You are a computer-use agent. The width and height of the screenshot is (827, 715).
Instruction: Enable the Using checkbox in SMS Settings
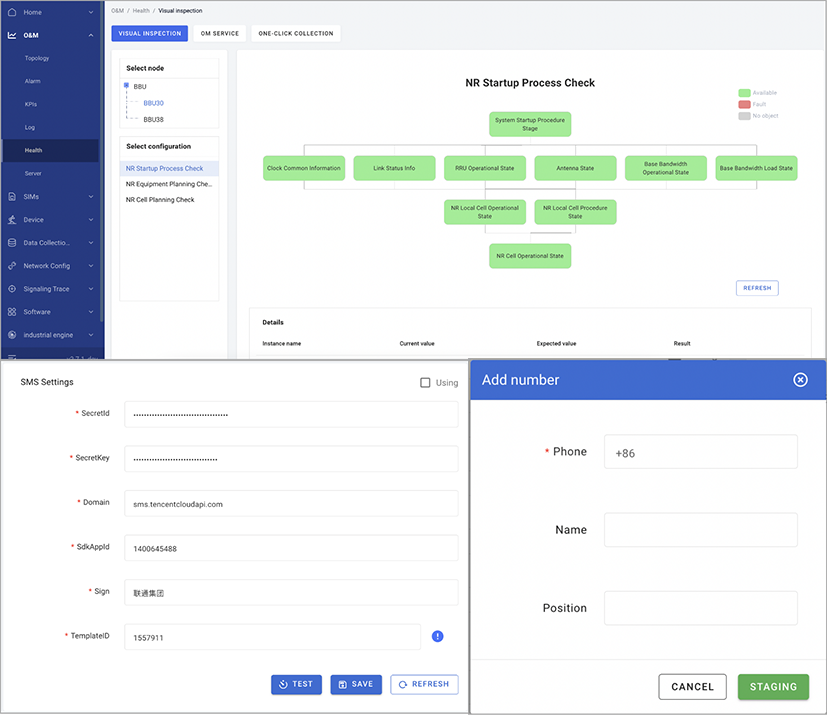click(x=425, y=383)
